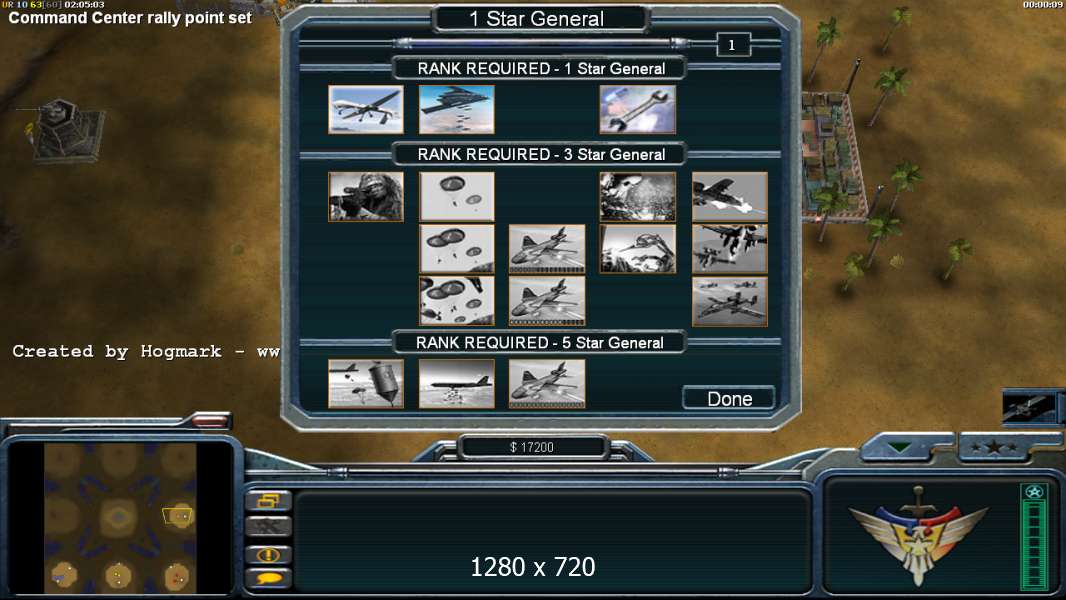This screenshot has width=1066, height=600.
Task: Click the experience progress bar
Action: (1034, 537)
